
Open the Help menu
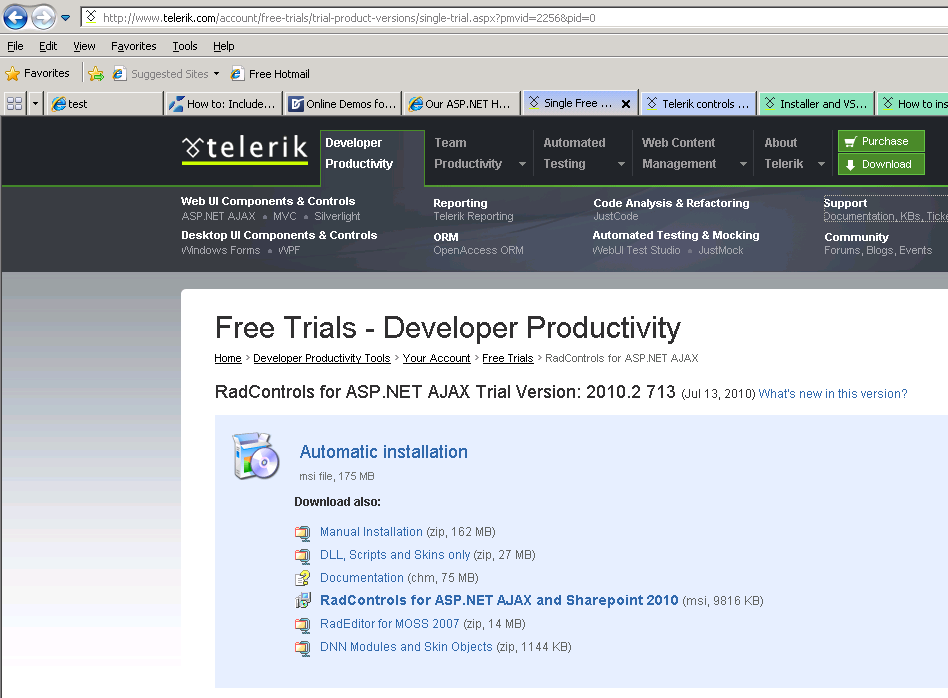click(x=223, y=46)
